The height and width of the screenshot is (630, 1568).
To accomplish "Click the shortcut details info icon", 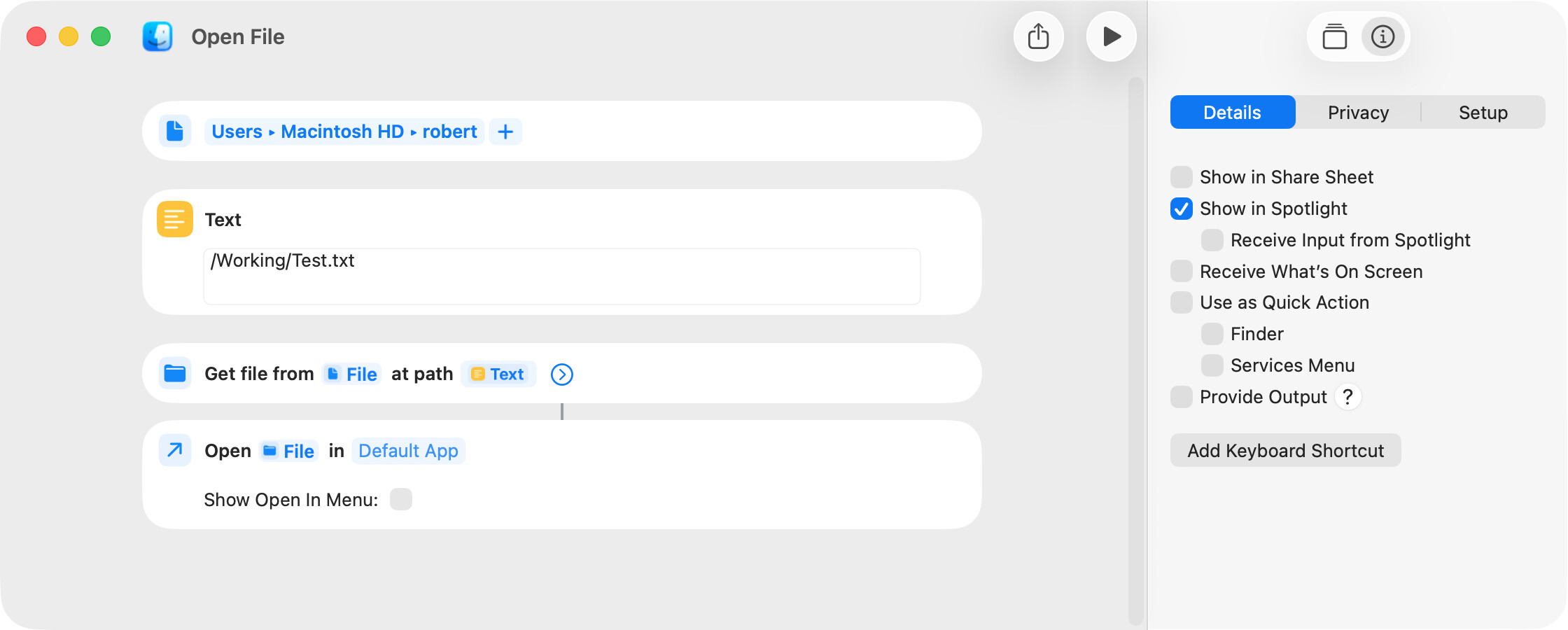I will point(1382,36).
